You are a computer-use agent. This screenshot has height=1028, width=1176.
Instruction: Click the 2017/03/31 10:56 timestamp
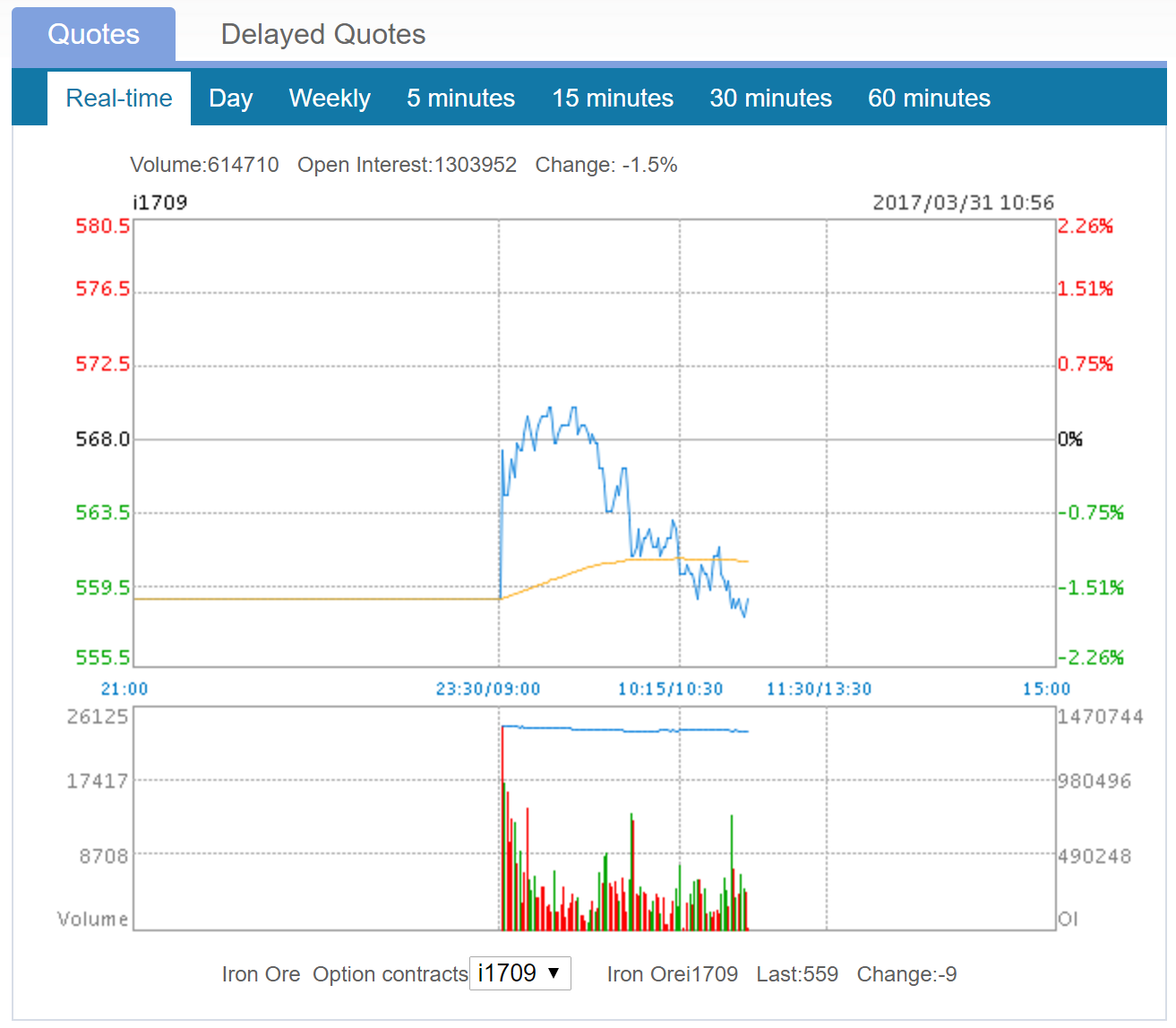pyautogui.click(x=963, y=202)
